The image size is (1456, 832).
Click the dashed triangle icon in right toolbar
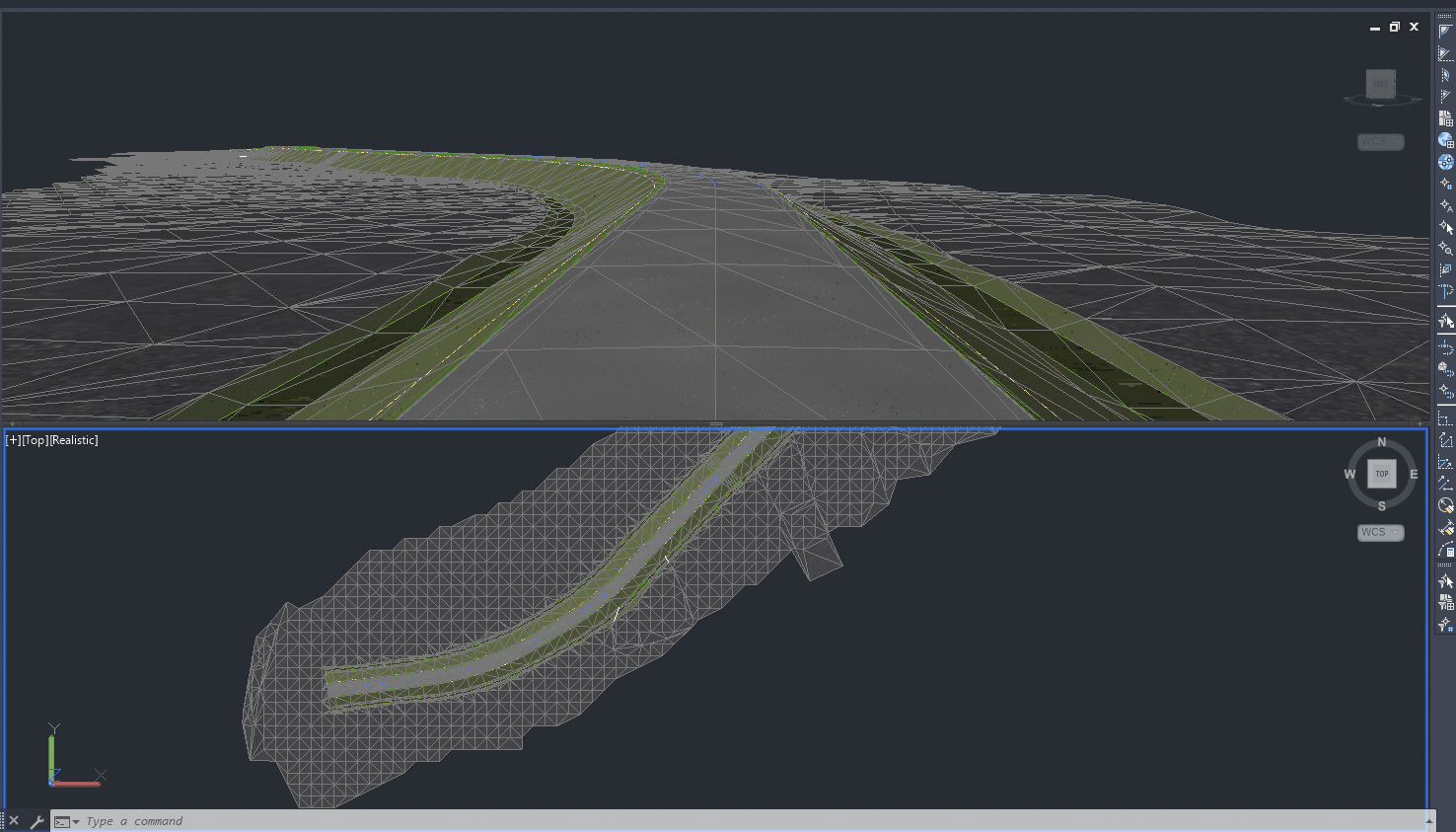pyautogui.click(x=1446, y=53)
